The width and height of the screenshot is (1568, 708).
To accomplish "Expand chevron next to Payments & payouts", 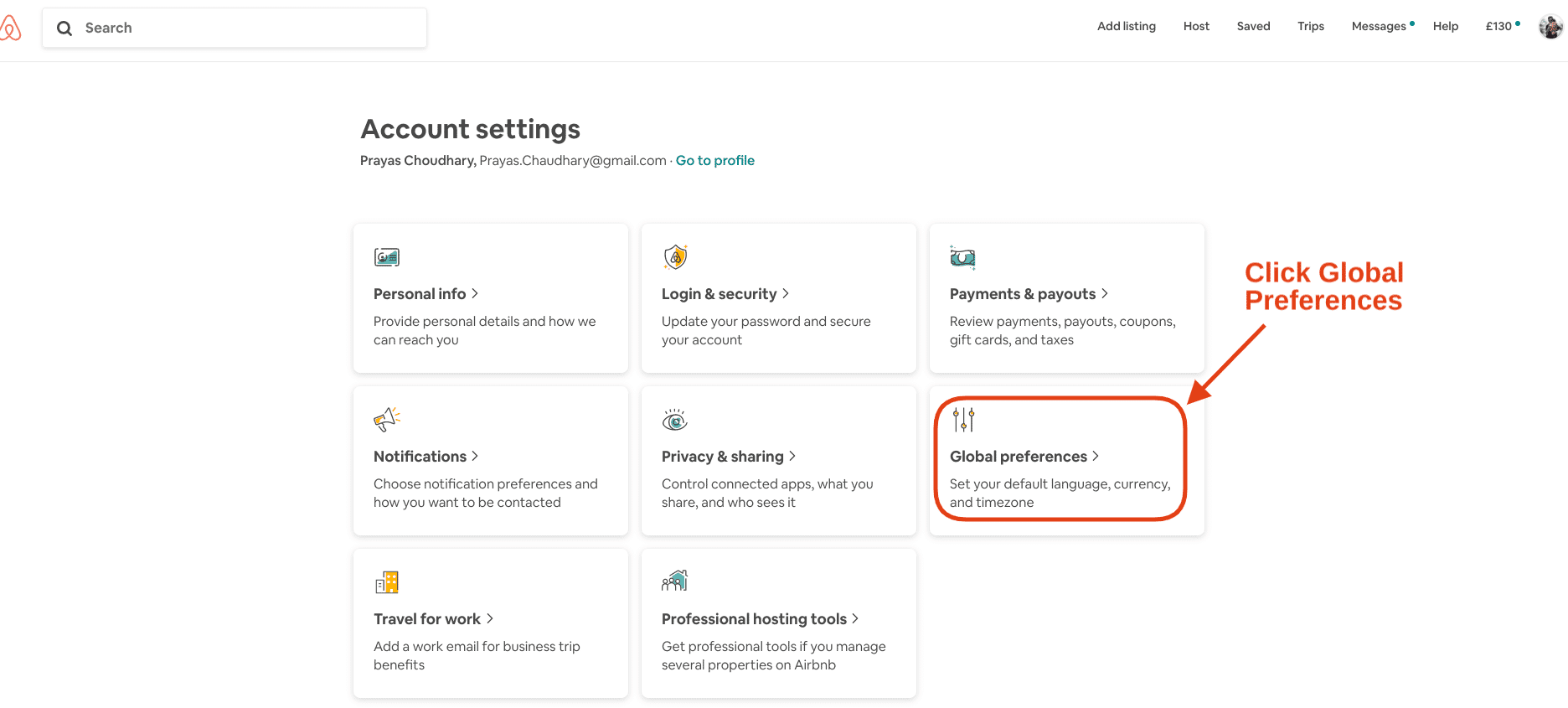I will click(1105, 293).
